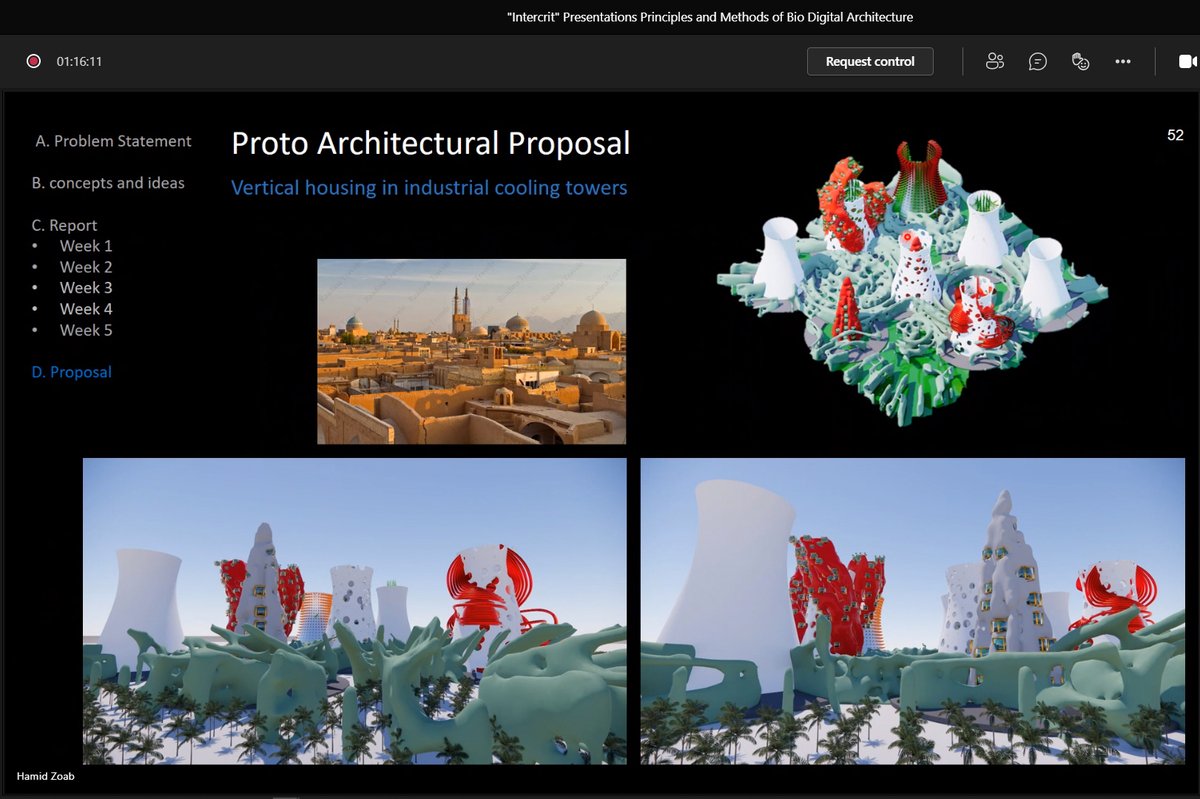Image resolution: width=1200 pixels, height=799 pixels.
Task: Collapse the D. Proposal section
Action: click(70, 371)
